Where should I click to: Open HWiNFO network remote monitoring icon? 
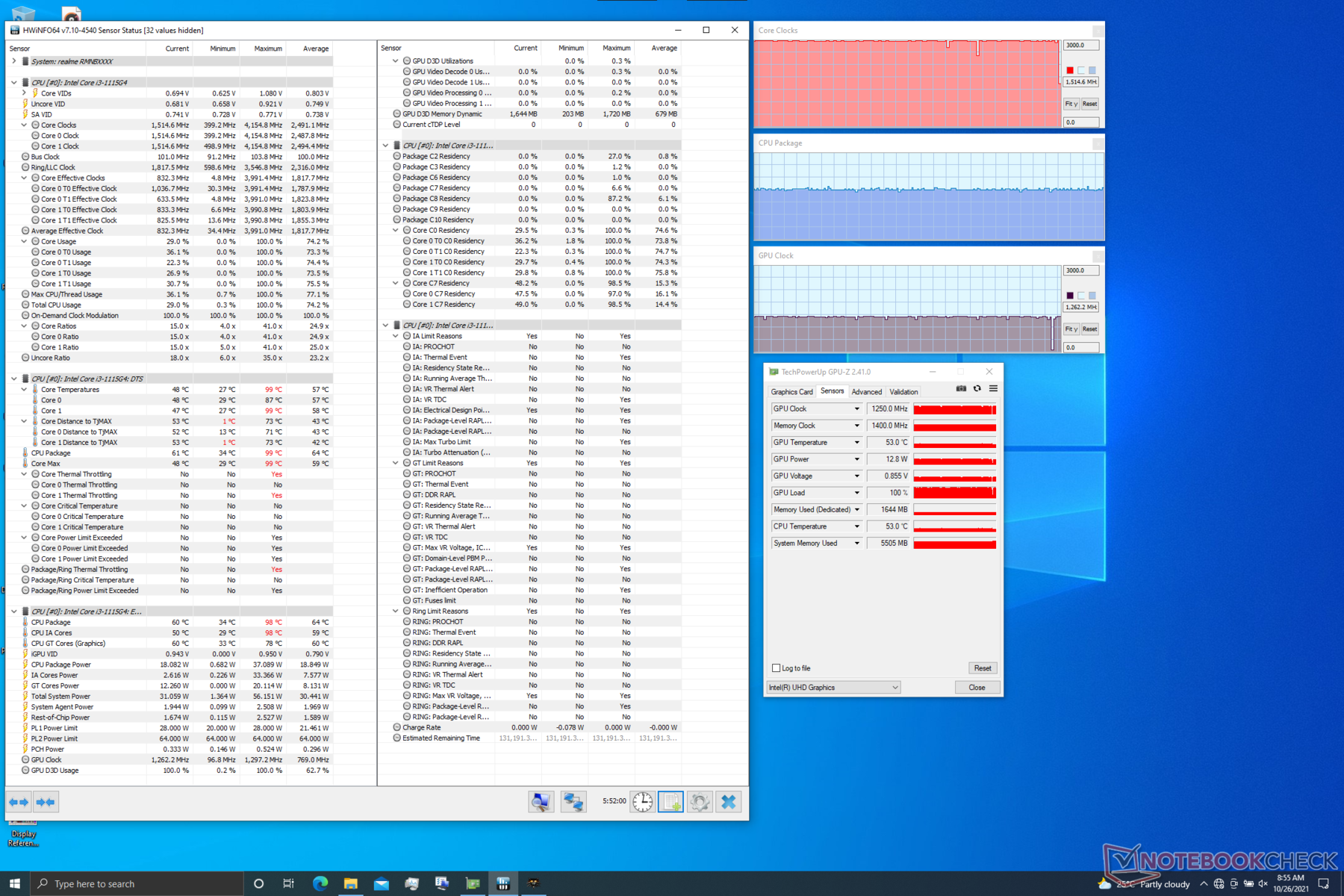tap(573, 802)
